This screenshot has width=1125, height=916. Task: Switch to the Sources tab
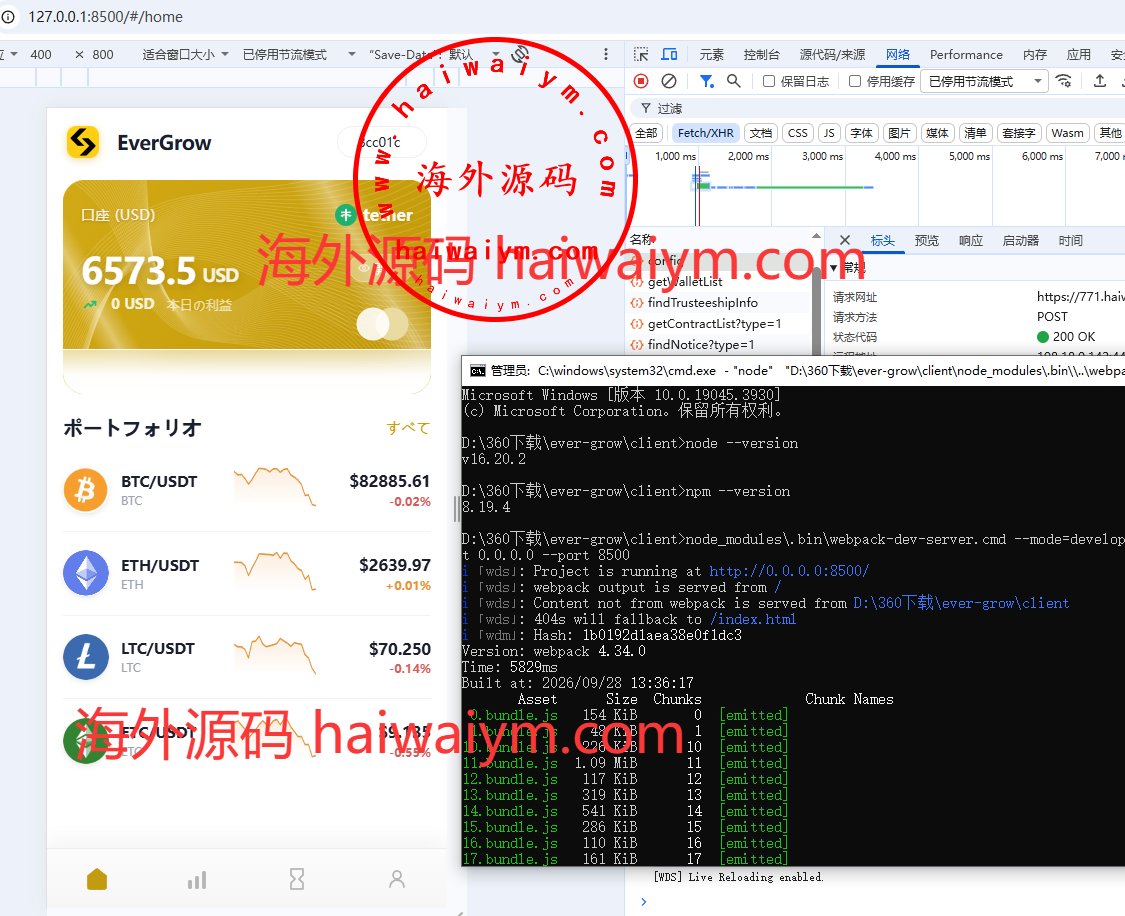click(832, 55)
